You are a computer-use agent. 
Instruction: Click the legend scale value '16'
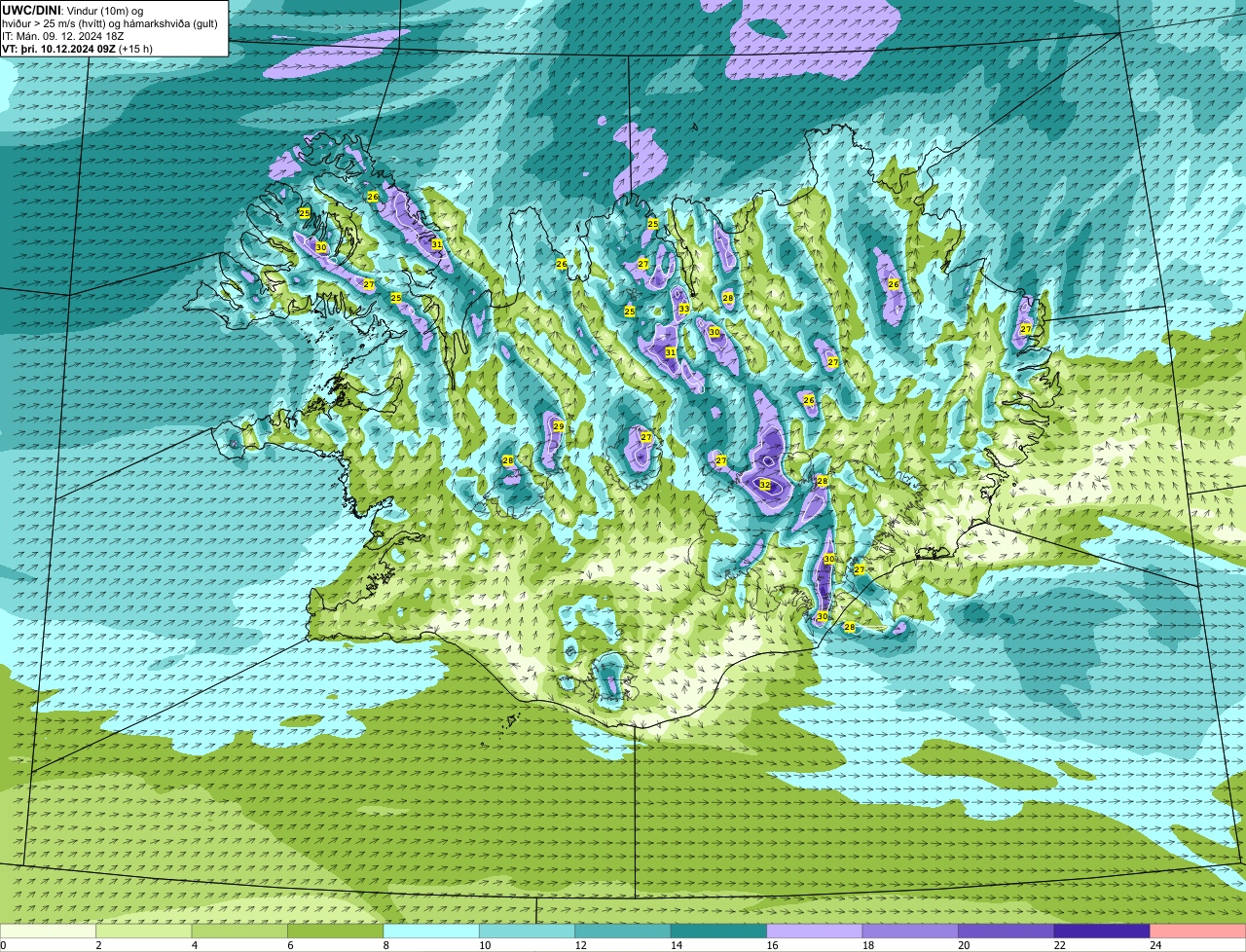pyautogui.click(x=772, y=945)
